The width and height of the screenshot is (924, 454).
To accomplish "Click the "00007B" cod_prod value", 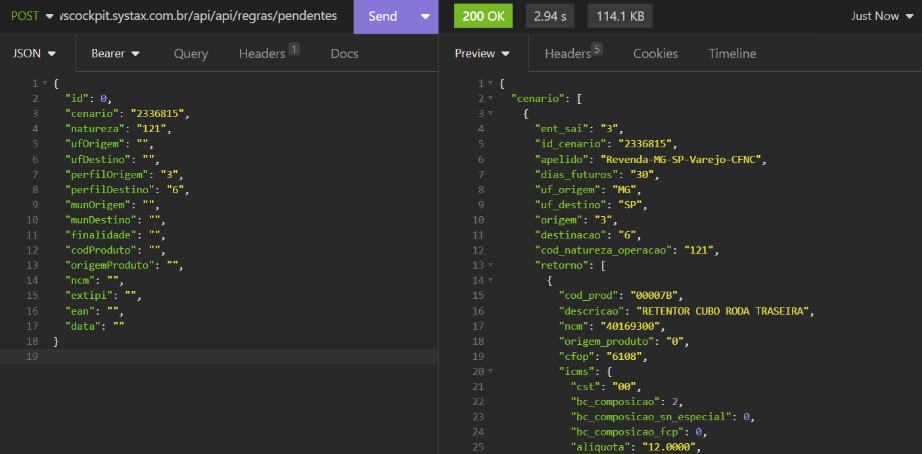I will pos(656,295).
